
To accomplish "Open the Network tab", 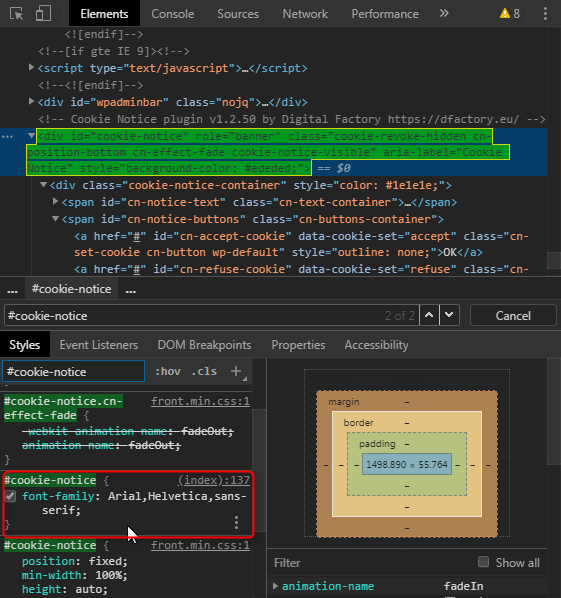I will [305, 14].
